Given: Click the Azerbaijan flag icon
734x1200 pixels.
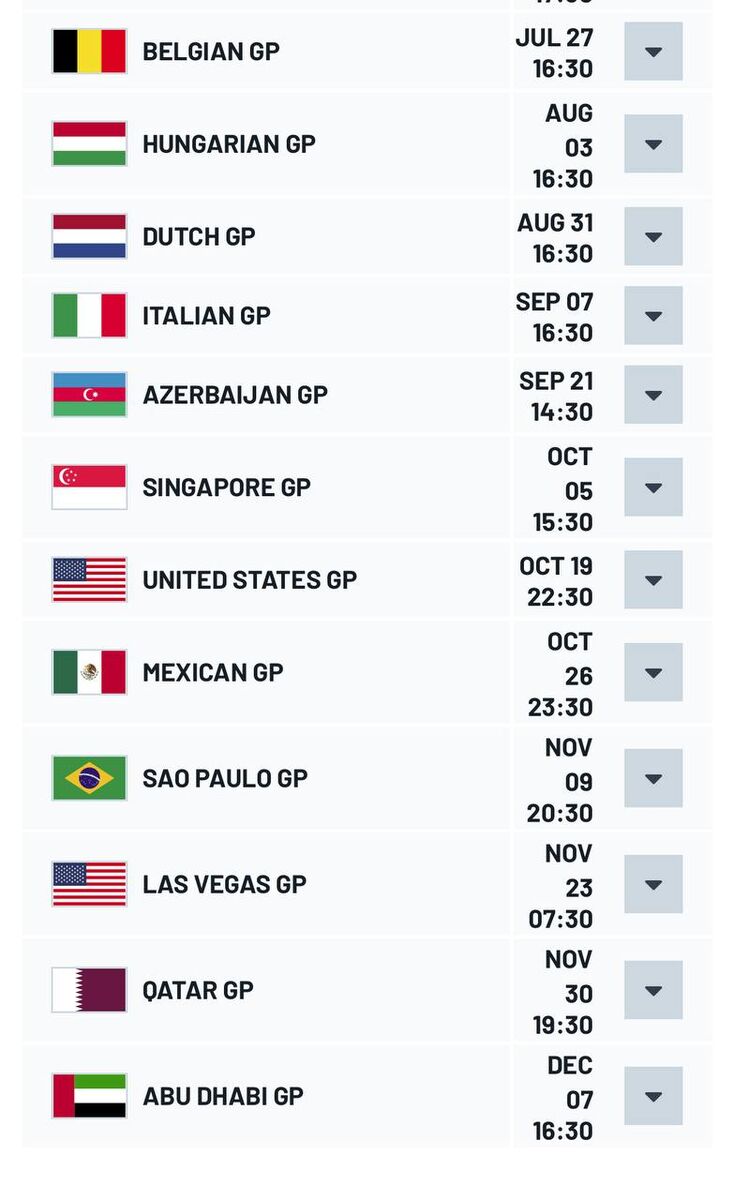Looking at the screenshot, I should pyautogui.click(x=89, y=395).
